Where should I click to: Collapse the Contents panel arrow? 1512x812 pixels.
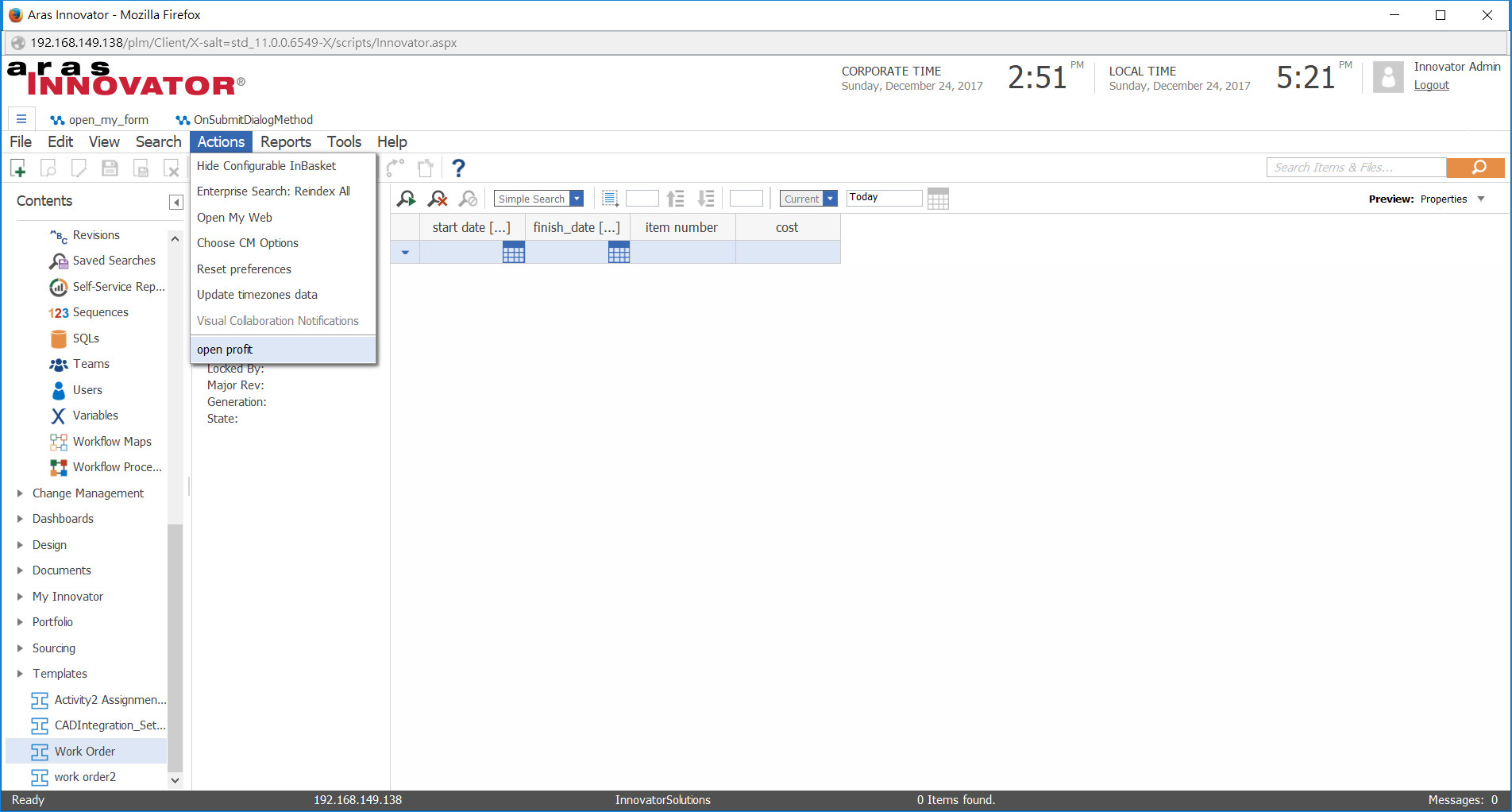pos(176,202)
